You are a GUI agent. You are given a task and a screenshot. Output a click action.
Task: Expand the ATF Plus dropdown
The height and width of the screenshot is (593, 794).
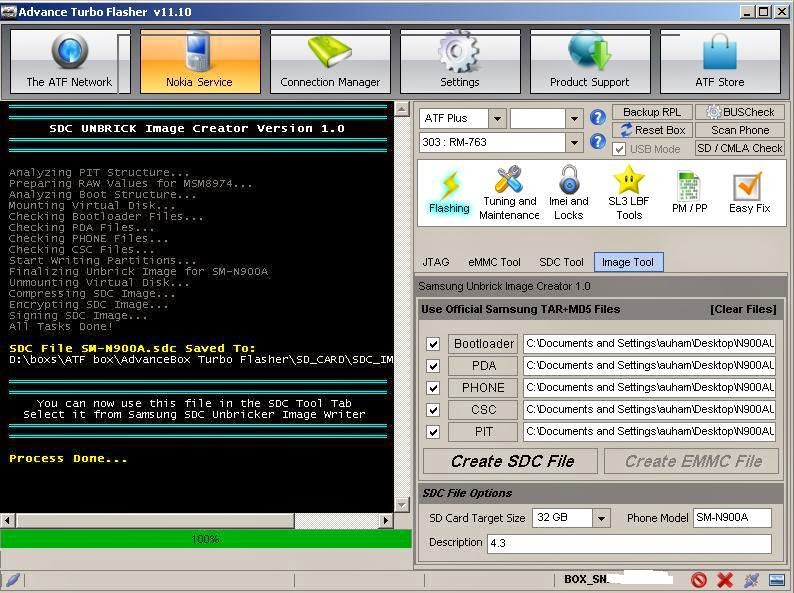point(497,119)
